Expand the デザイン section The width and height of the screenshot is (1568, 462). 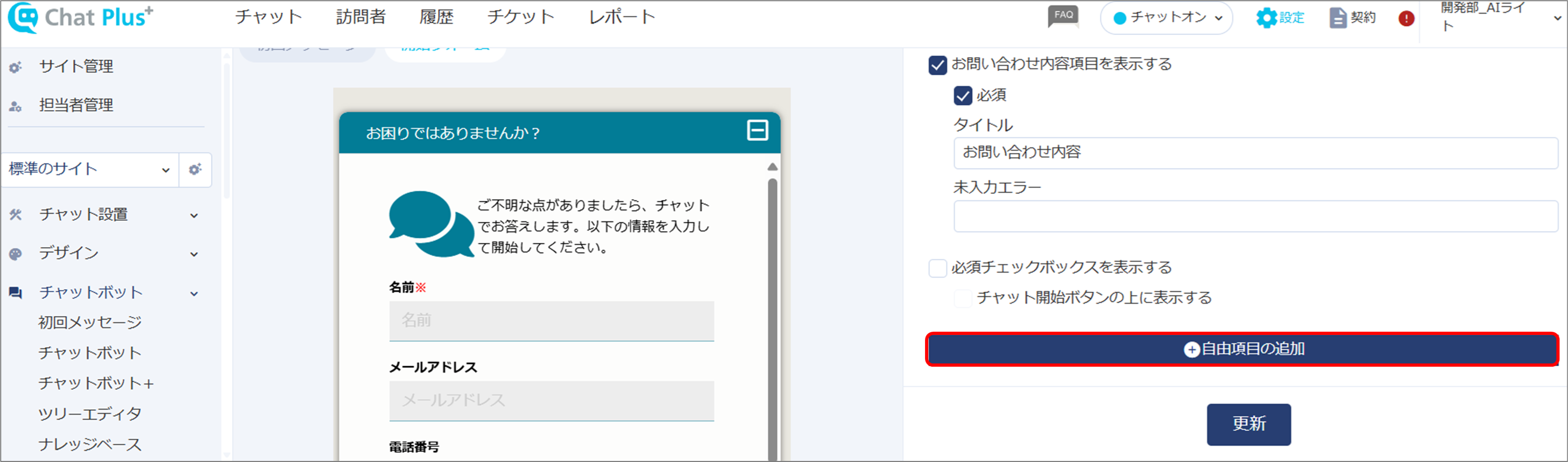pyautogui.click(x=194, y=254)
